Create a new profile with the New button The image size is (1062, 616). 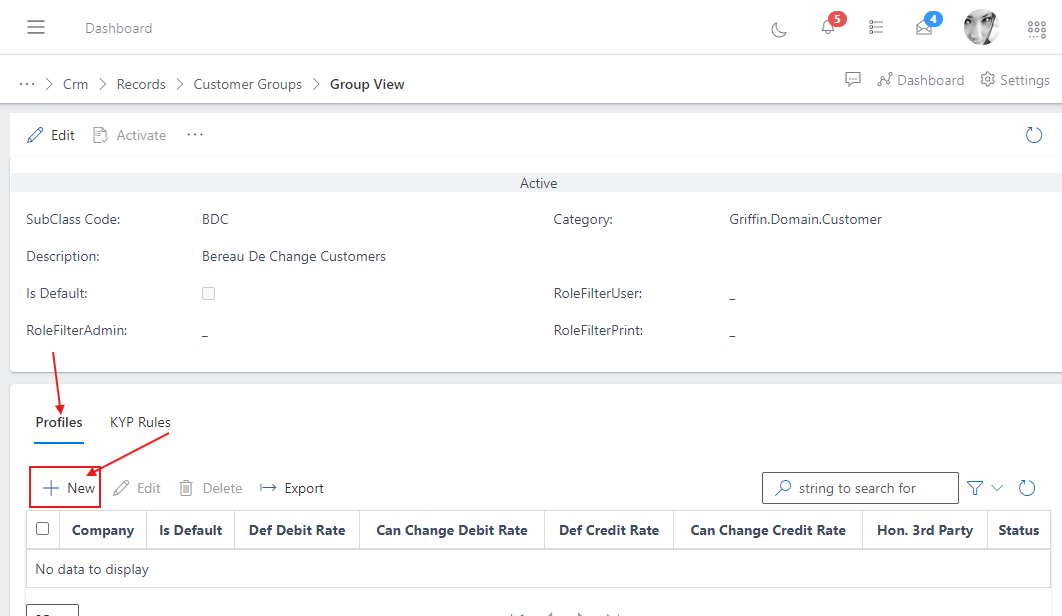pyautogui.click(x=65, y=487)
